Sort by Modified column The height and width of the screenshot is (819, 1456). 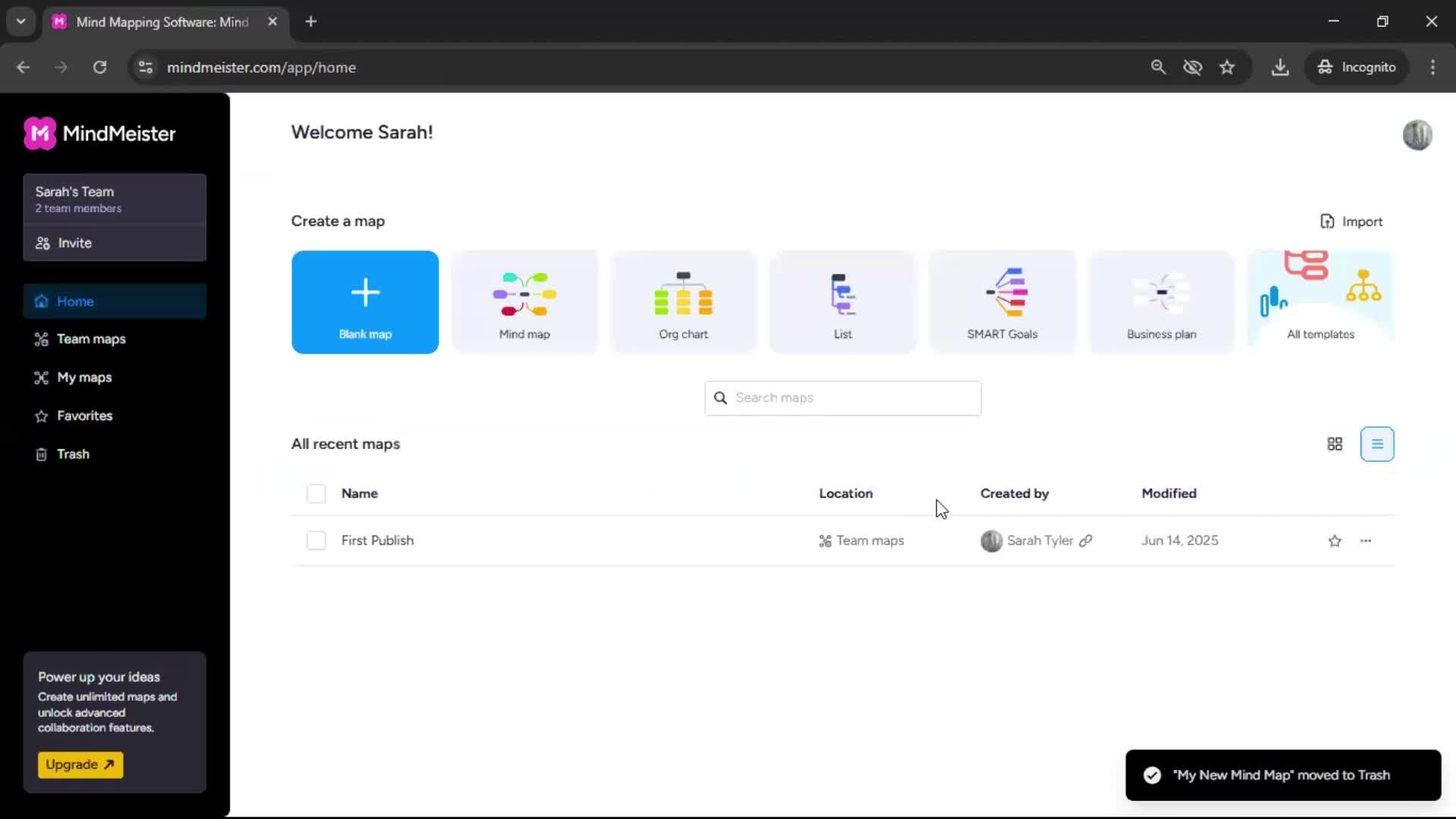1169,494
